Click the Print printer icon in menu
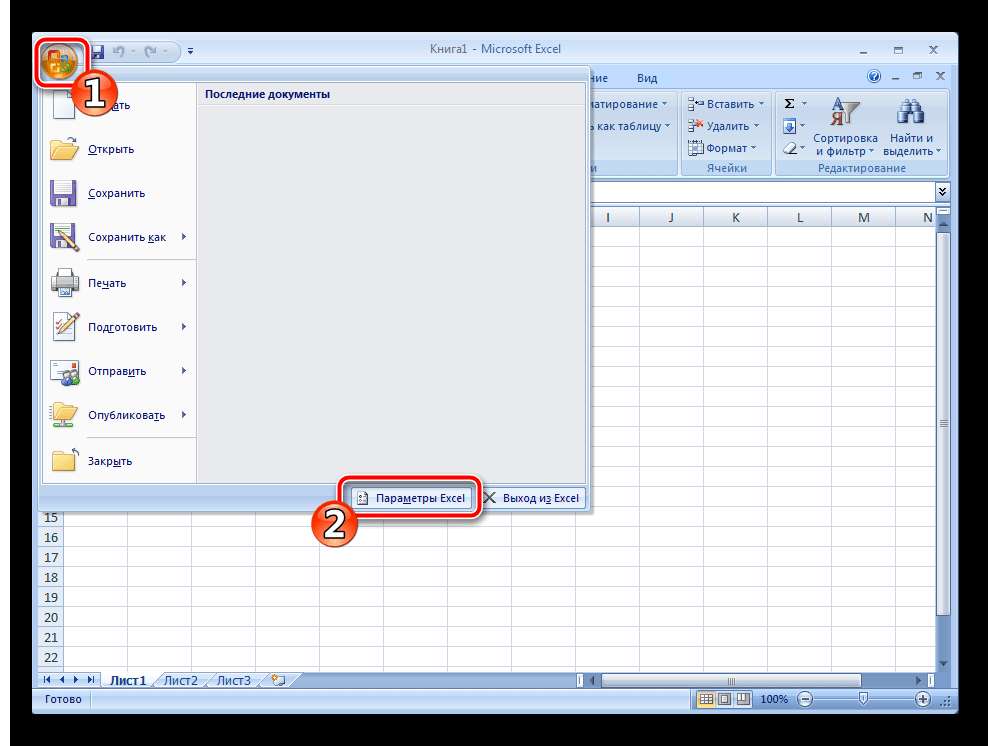Viewport: 991px width, 746px height. tap(64, 283)
